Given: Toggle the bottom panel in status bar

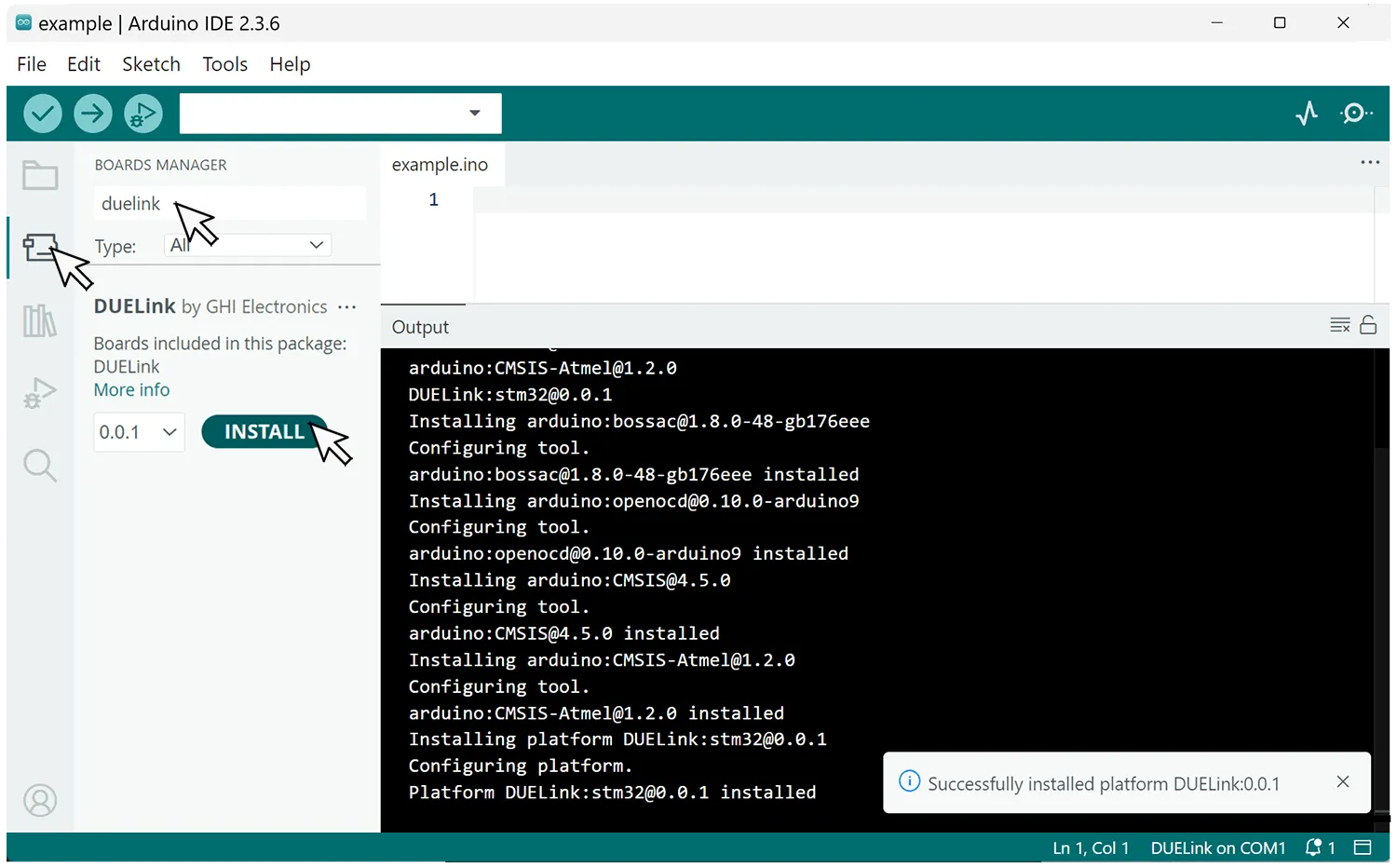Looking at the screenshot, I should pyautogui.click(x=1363, y=848).
